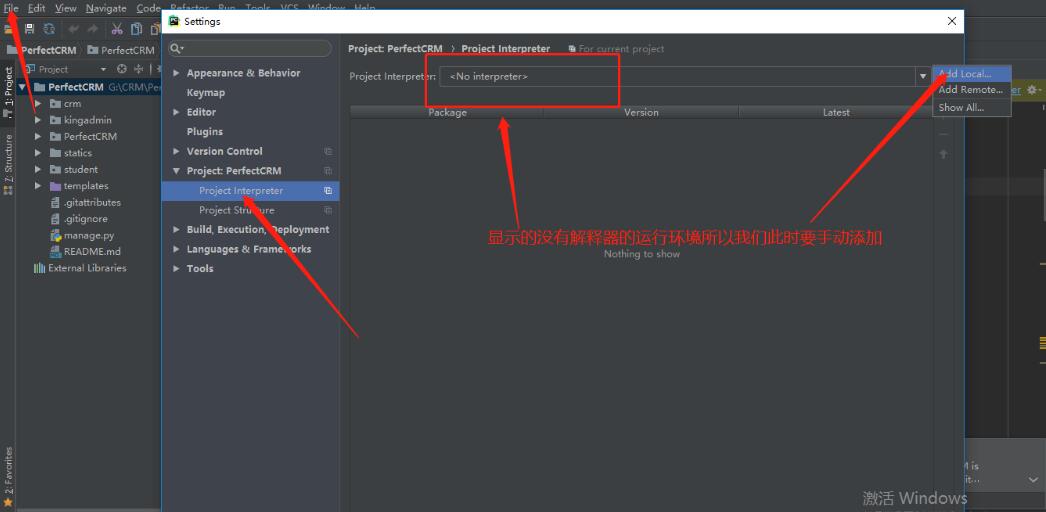Click the Open folder toolbar icon
This screenshot has width=1046, height=512.
click(9, 29)
